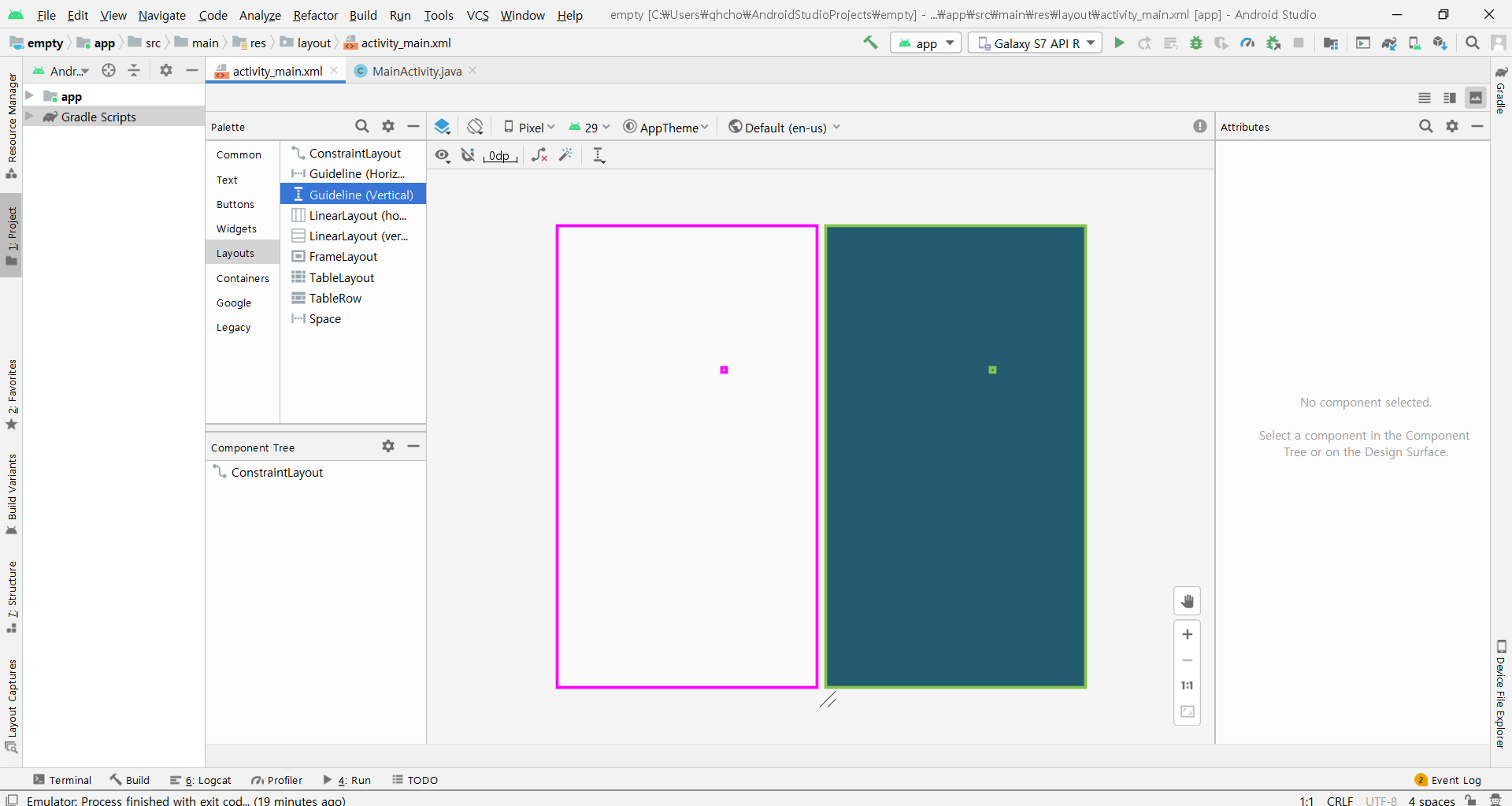Open Galaxy S7 API R device dropdown
The image size is (1512, 806).
1035,43
